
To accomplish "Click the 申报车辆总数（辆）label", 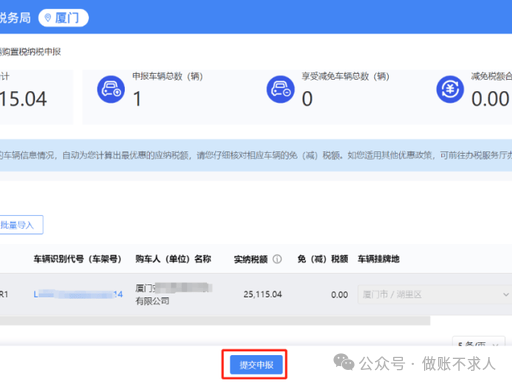I will 168,76.
